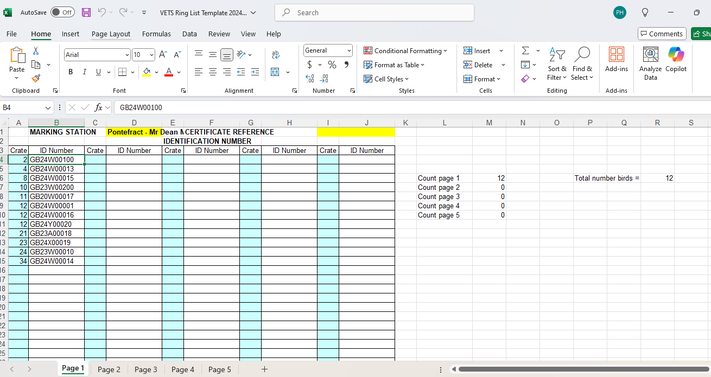Viewport: 711px width, 377px height.
Task: Decrease font size with smaller A
Action: click(x=177, y=55)
